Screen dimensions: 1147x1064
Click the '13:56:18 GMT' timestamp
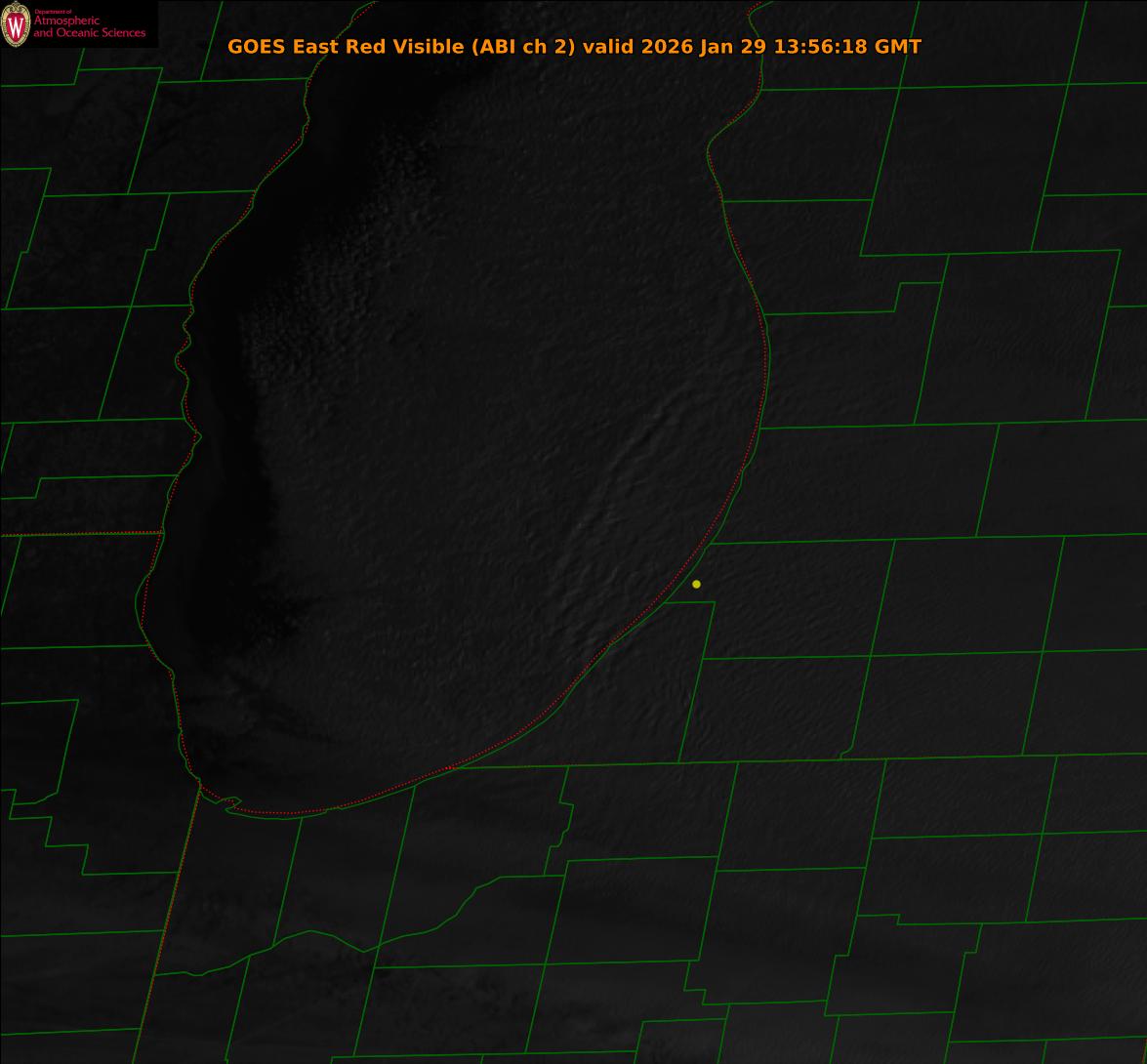point(847,46)
